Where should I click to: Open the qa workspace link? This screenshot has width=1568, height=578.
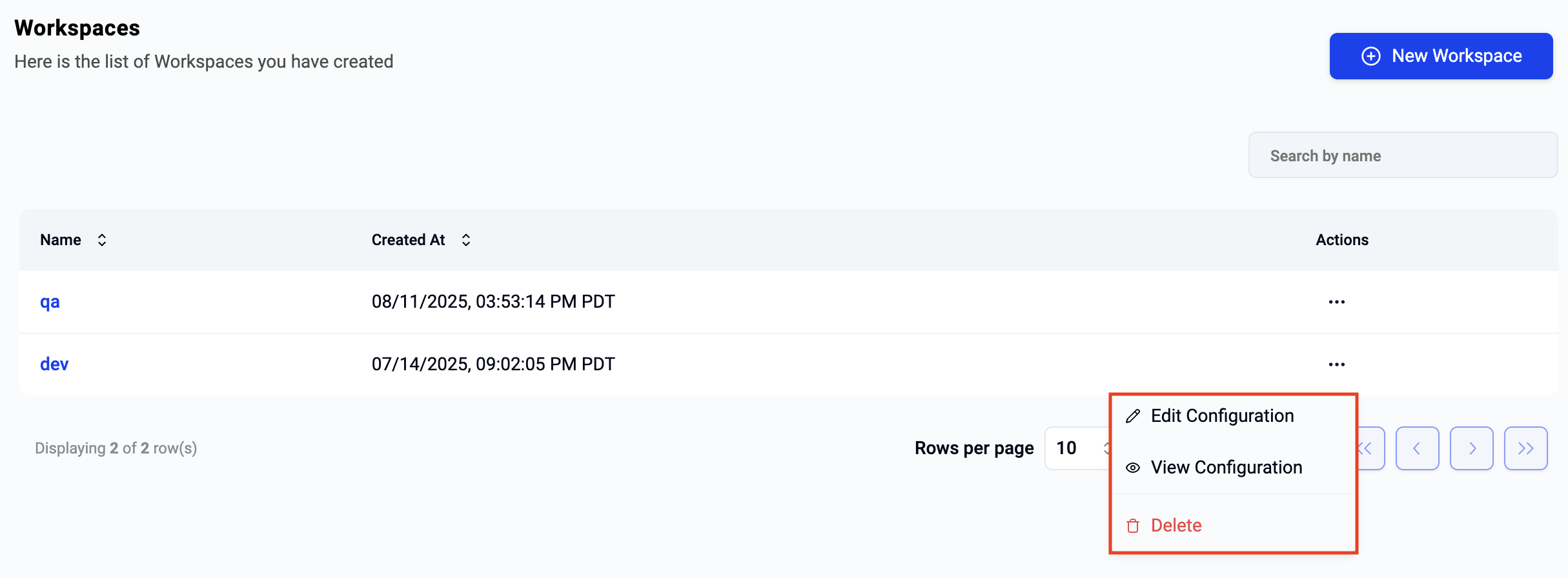50,302
